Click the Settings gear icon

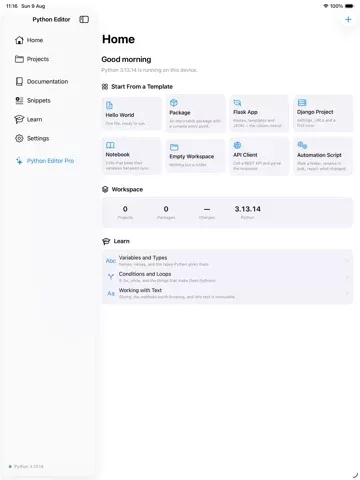[x=19, y=138]
